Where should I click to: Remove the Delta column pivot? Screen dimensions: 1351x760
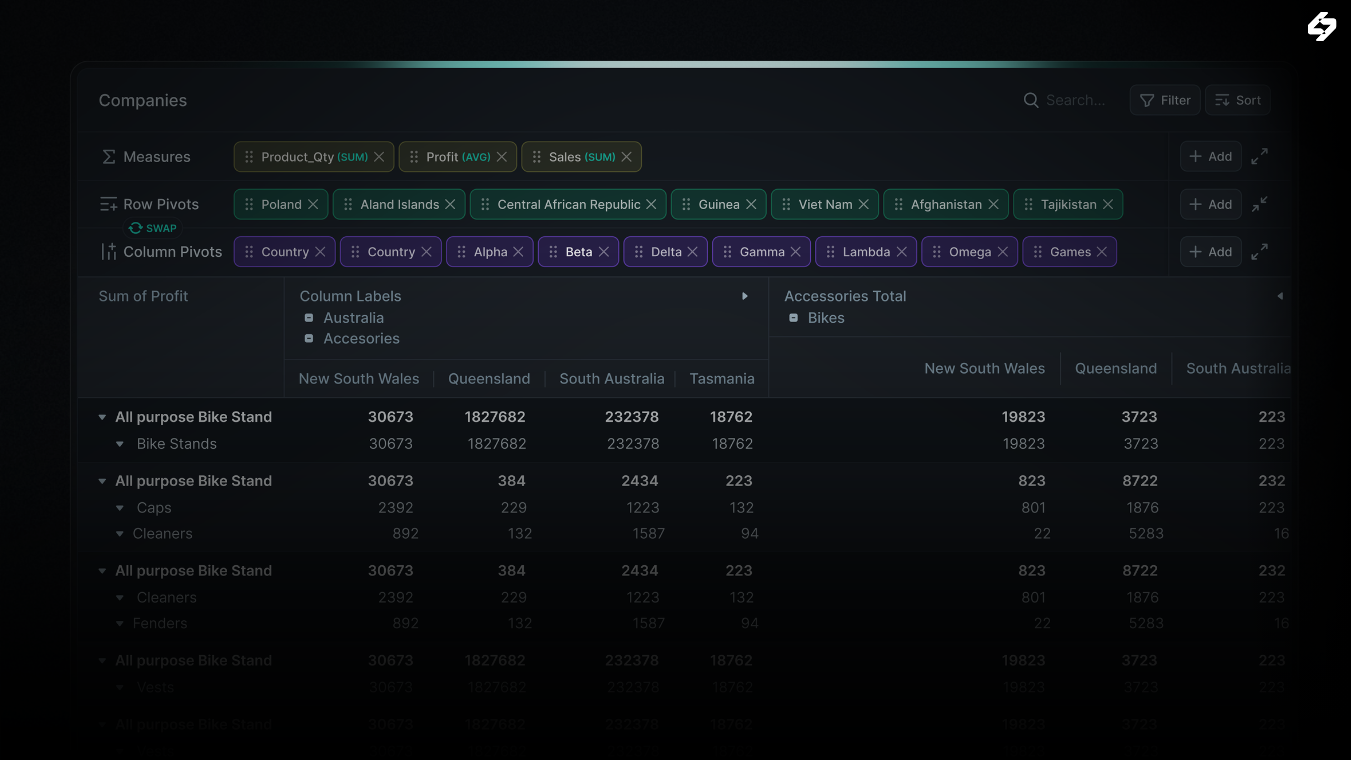click(x=693, y=252)
